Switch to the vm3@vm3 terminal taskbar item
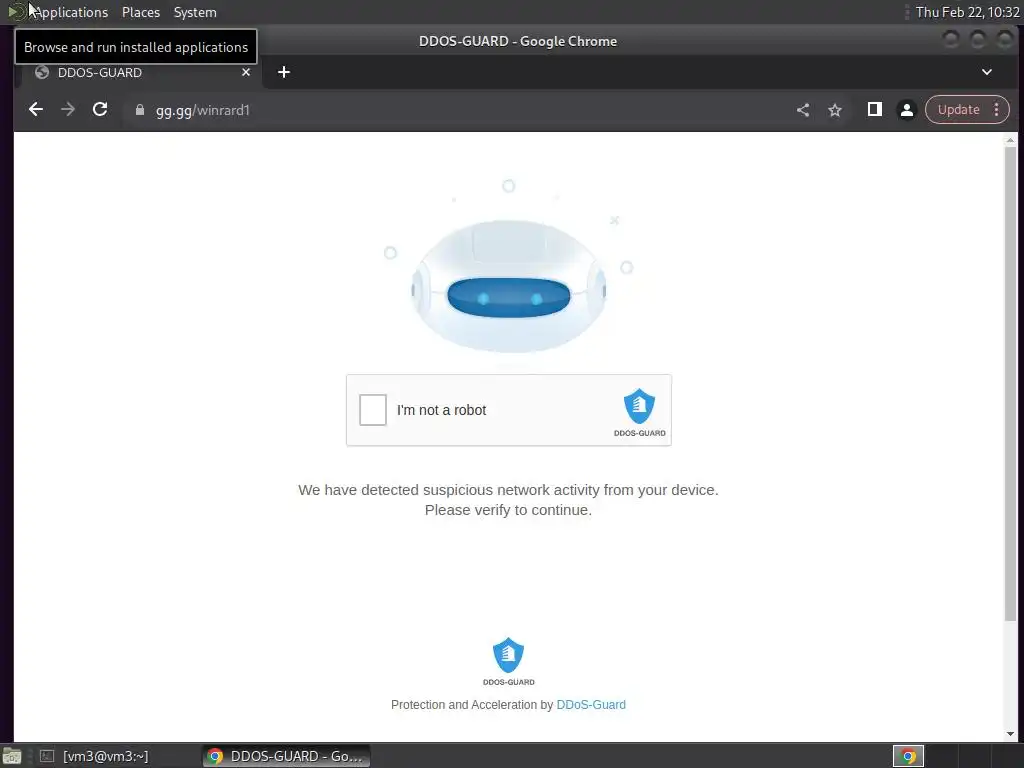 coord(95,756)
